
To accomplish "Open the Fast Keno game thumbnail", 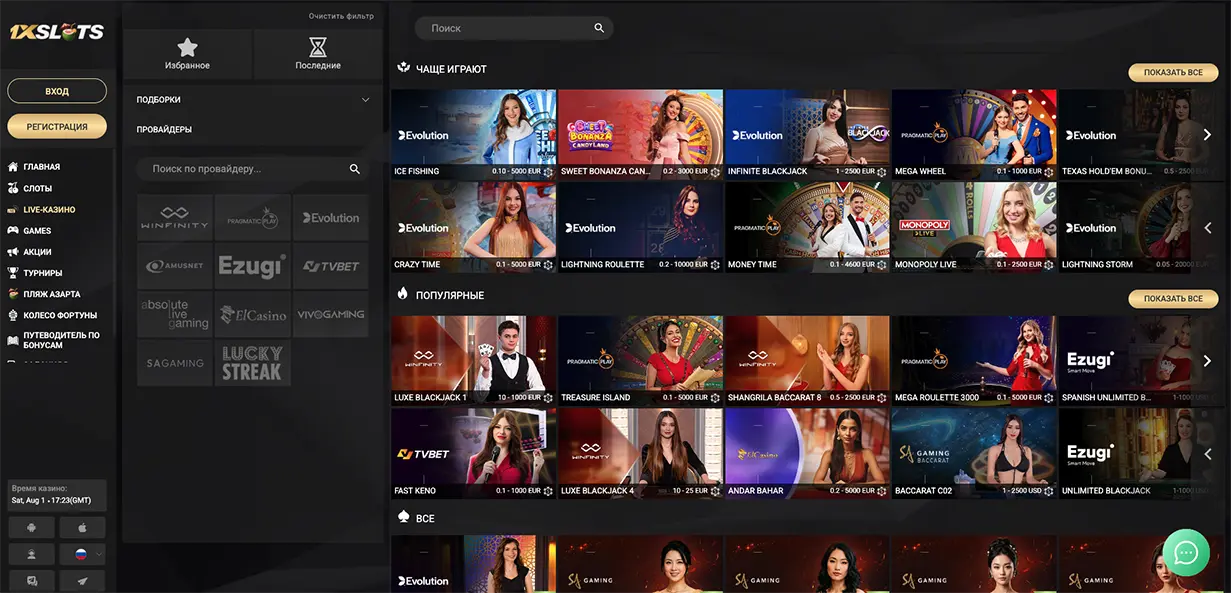I will point(473,453).
